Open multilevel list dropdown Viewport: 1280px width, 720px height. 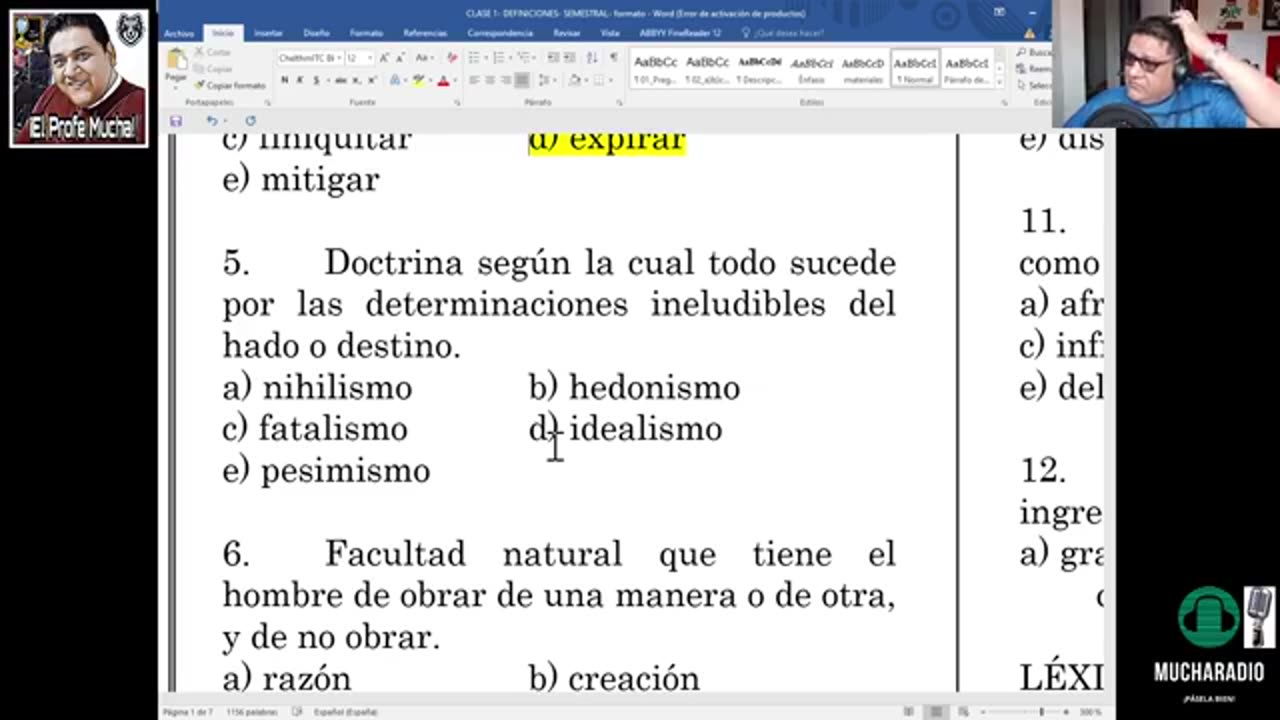[535, 58]
